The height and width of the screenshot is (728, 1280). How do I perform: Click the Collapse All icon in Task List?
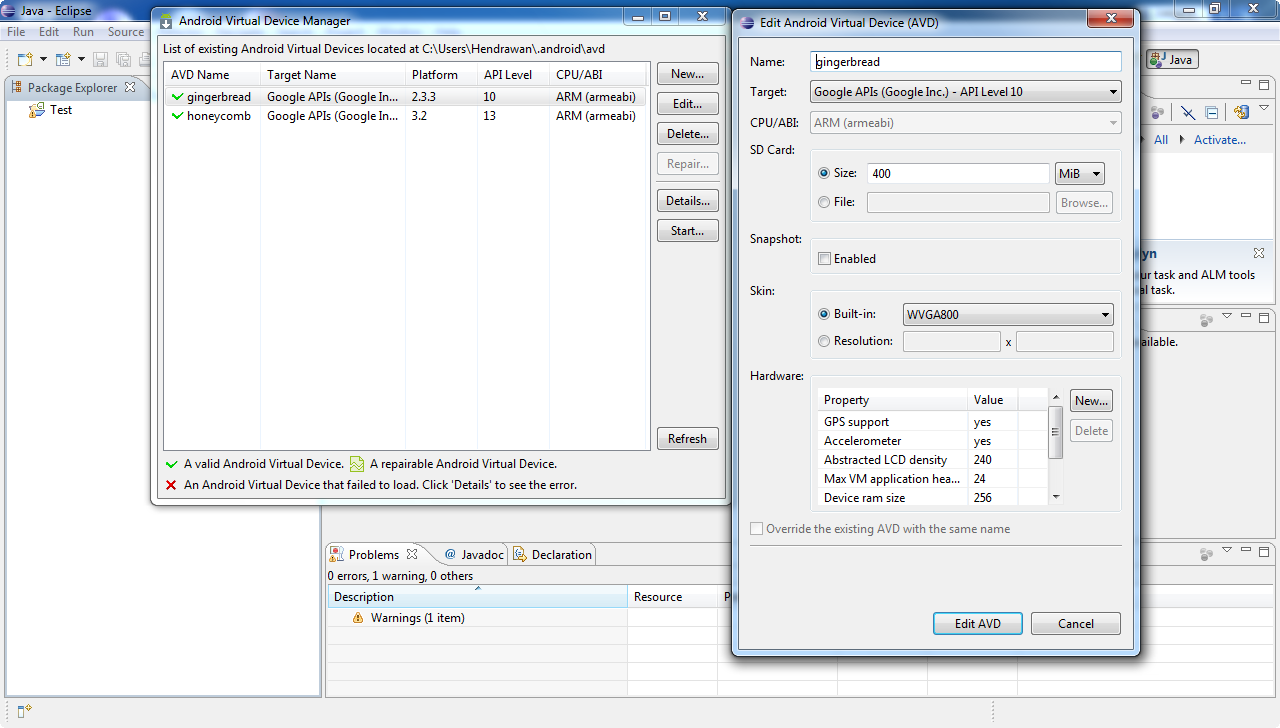1211,113
